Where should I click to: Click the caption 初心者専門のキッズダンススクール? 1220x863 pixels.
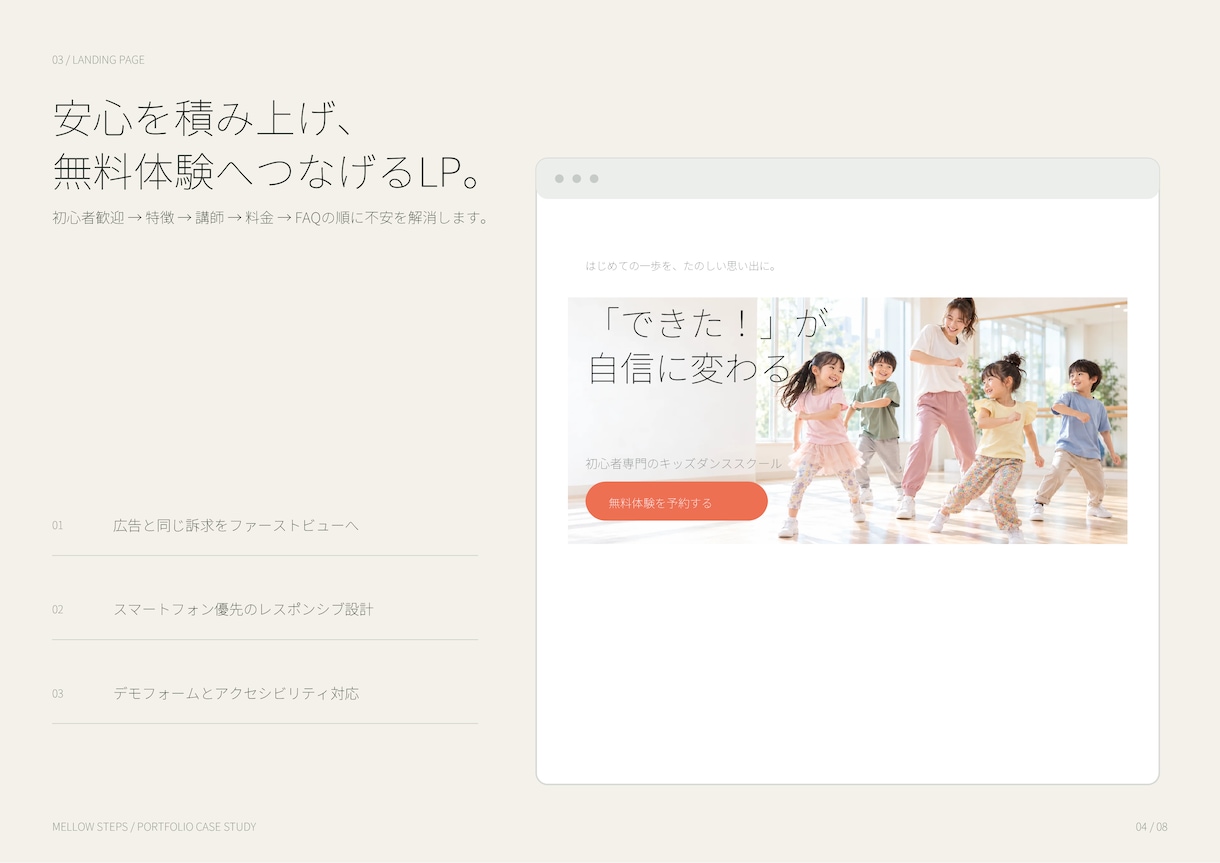coord(684,463)
